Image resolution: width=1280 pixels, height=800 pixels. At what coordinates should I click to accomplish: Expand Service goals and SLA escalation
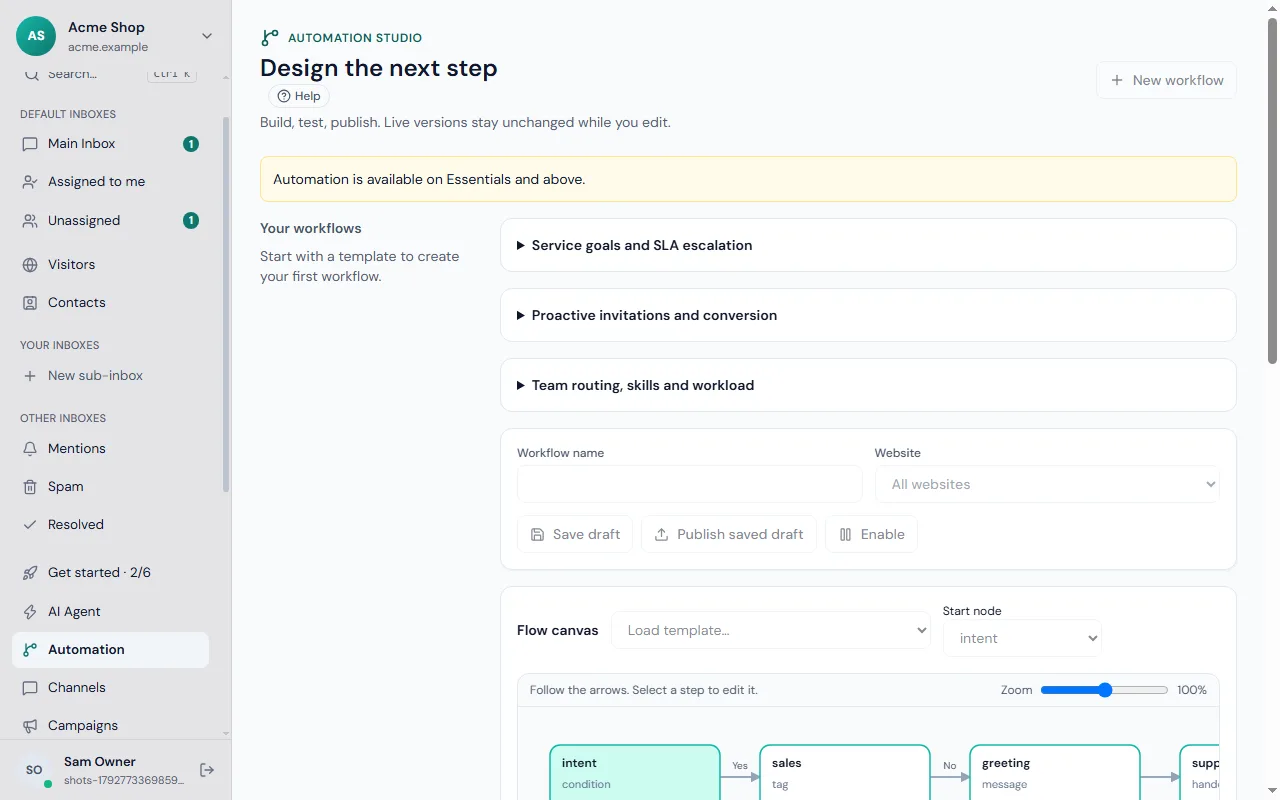[x=868, y=245]
